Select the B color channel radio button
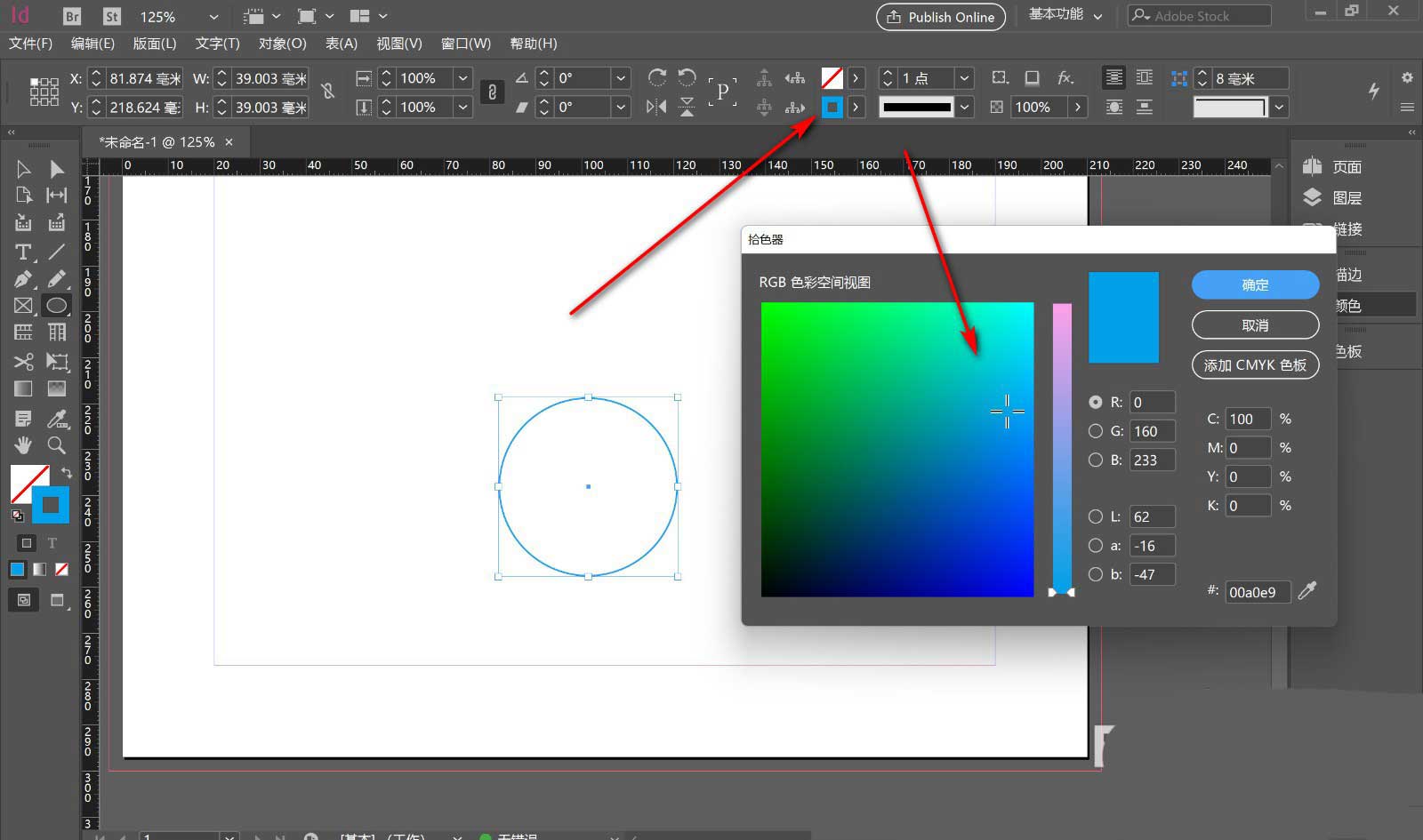Image resolution: width=1423 pixels, height=840 pixels. point(1096,460)
